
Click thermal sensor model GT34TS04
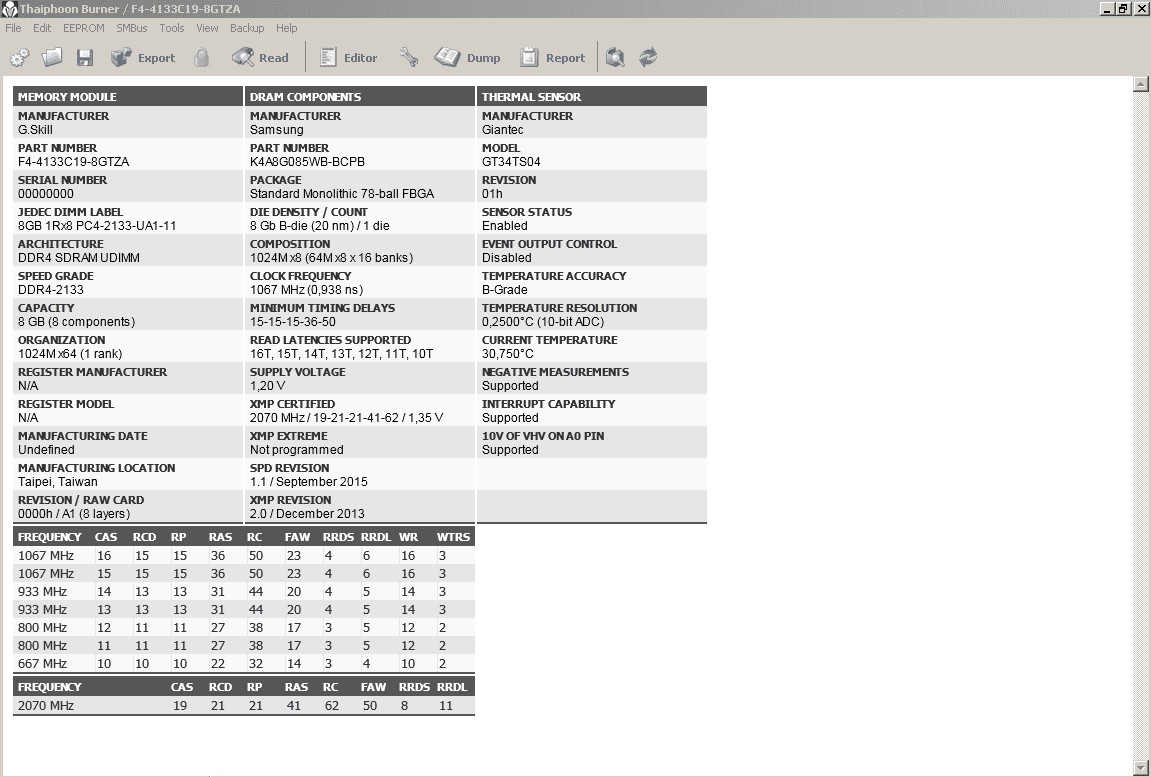(511, 161)
